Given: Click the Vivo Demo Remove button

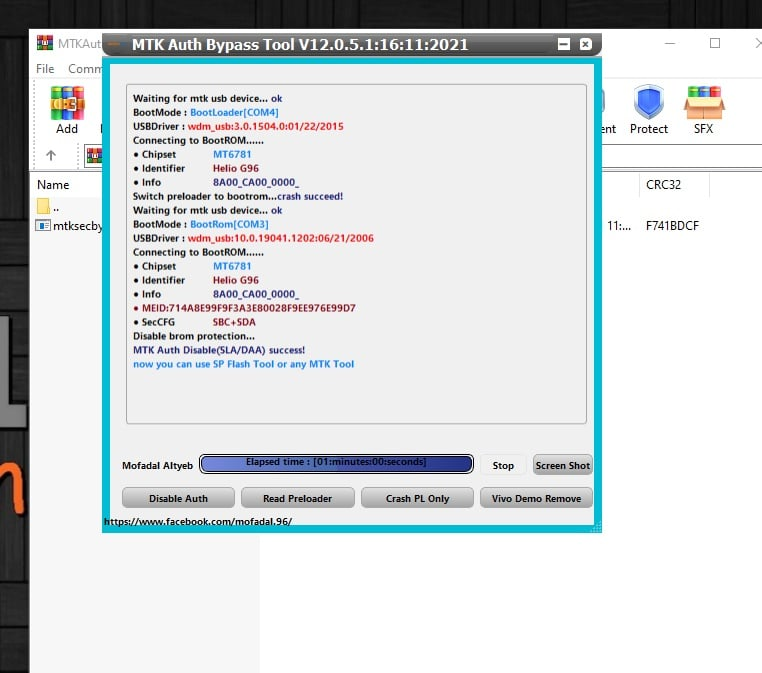Looking at the screenshot, I should 536,498.
